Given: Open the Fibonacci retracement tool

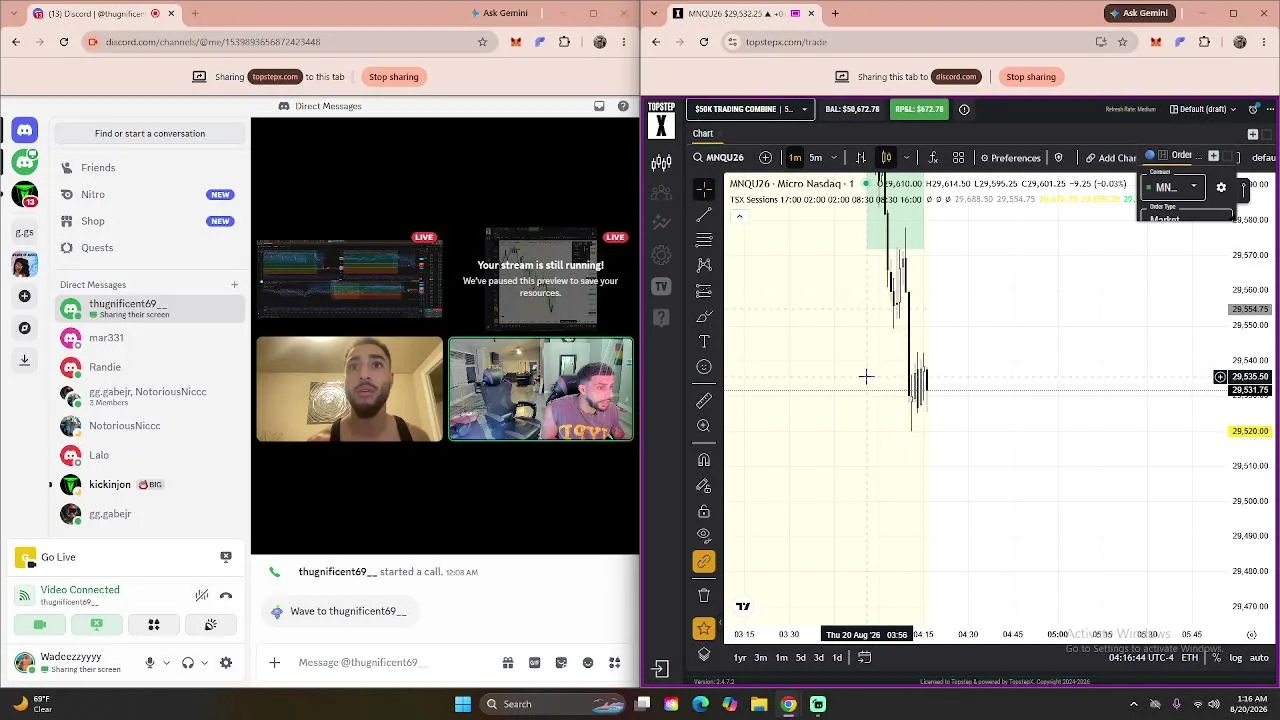Looking at the screenshot, I should point(704,240).
